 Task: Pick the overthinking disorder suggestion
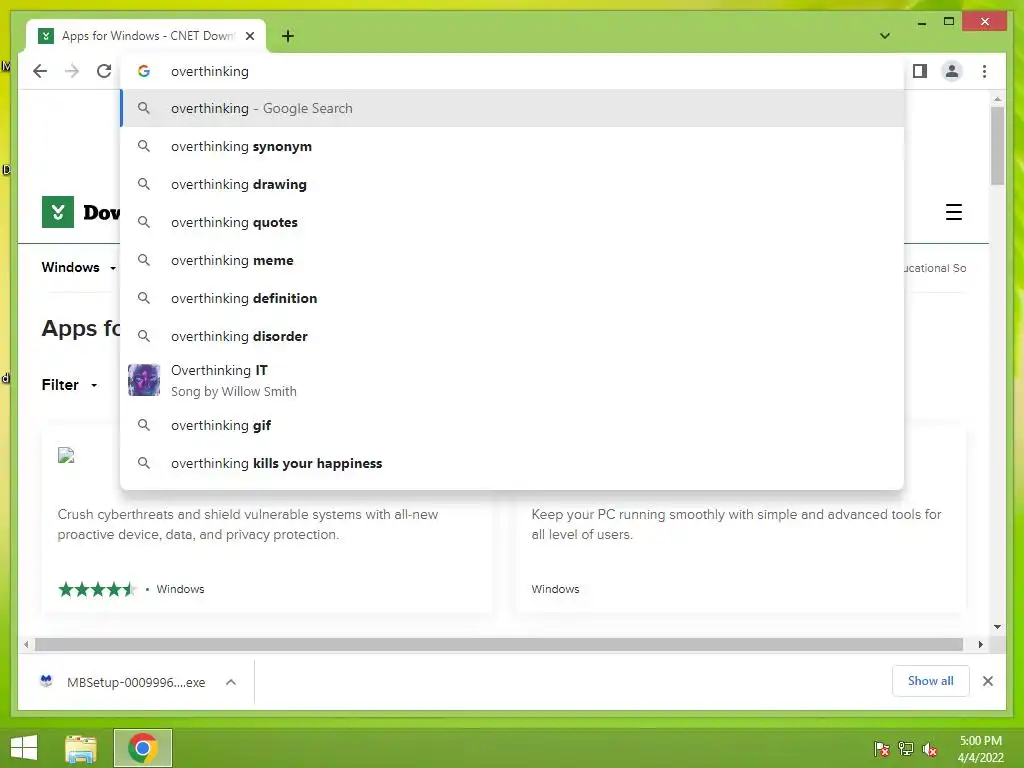(x=512, y=336)
